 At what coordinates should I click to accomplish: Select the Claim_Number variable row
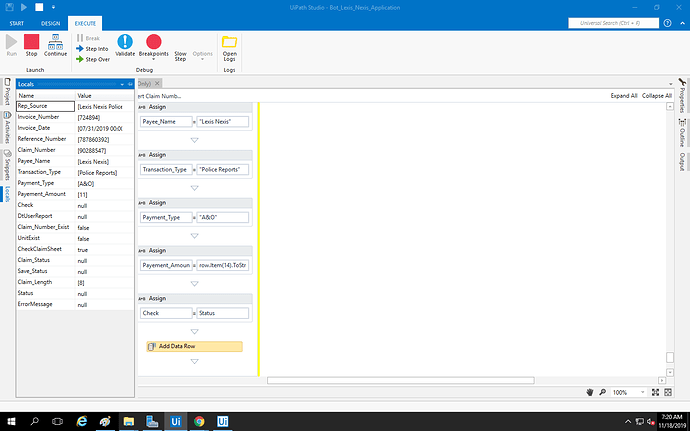click(x=75, y=150)
